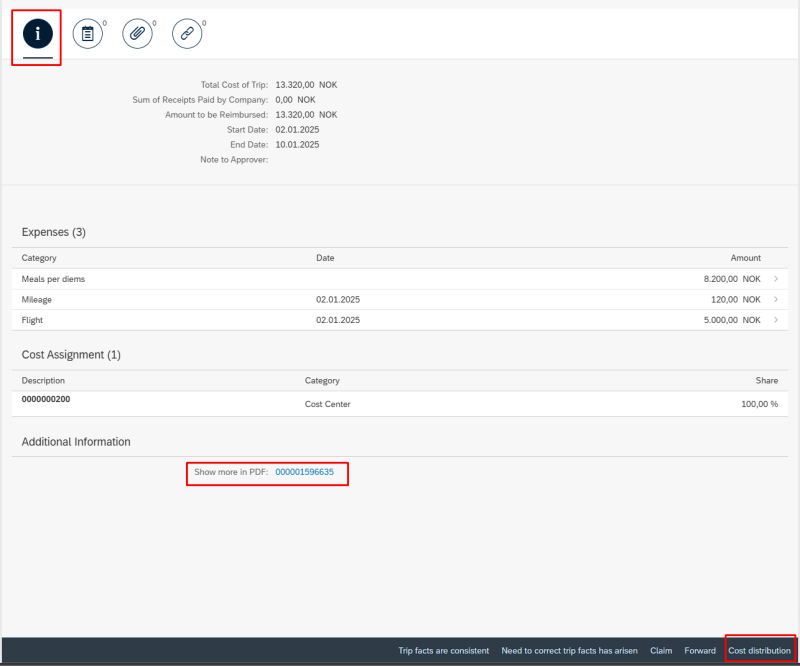The width and height of the screenshot is (800, 666).
Task: Click the 120,00 NOK amount
Action: pos(736,299)
